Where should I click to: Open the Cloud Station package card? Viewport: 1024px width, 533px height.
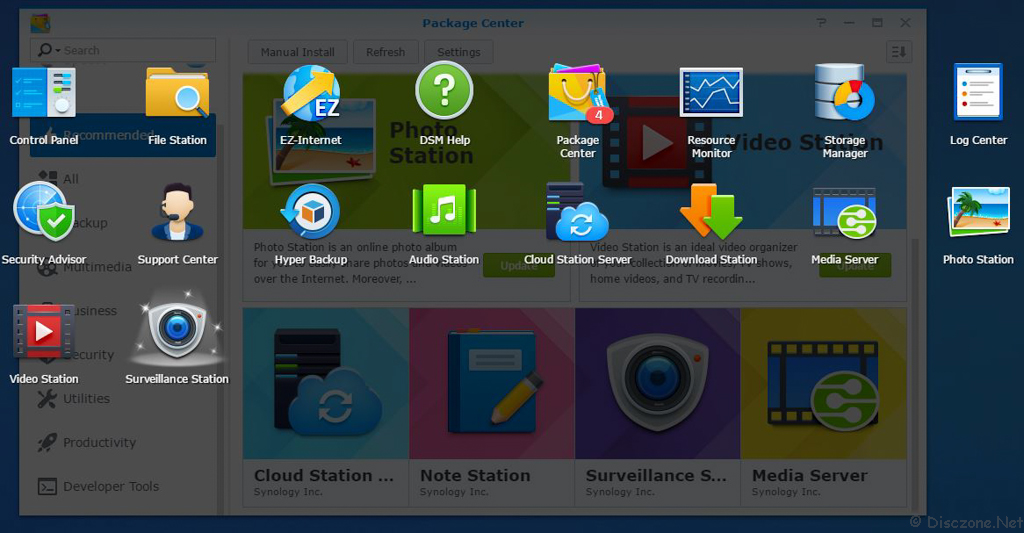click(x=326, y=407)
